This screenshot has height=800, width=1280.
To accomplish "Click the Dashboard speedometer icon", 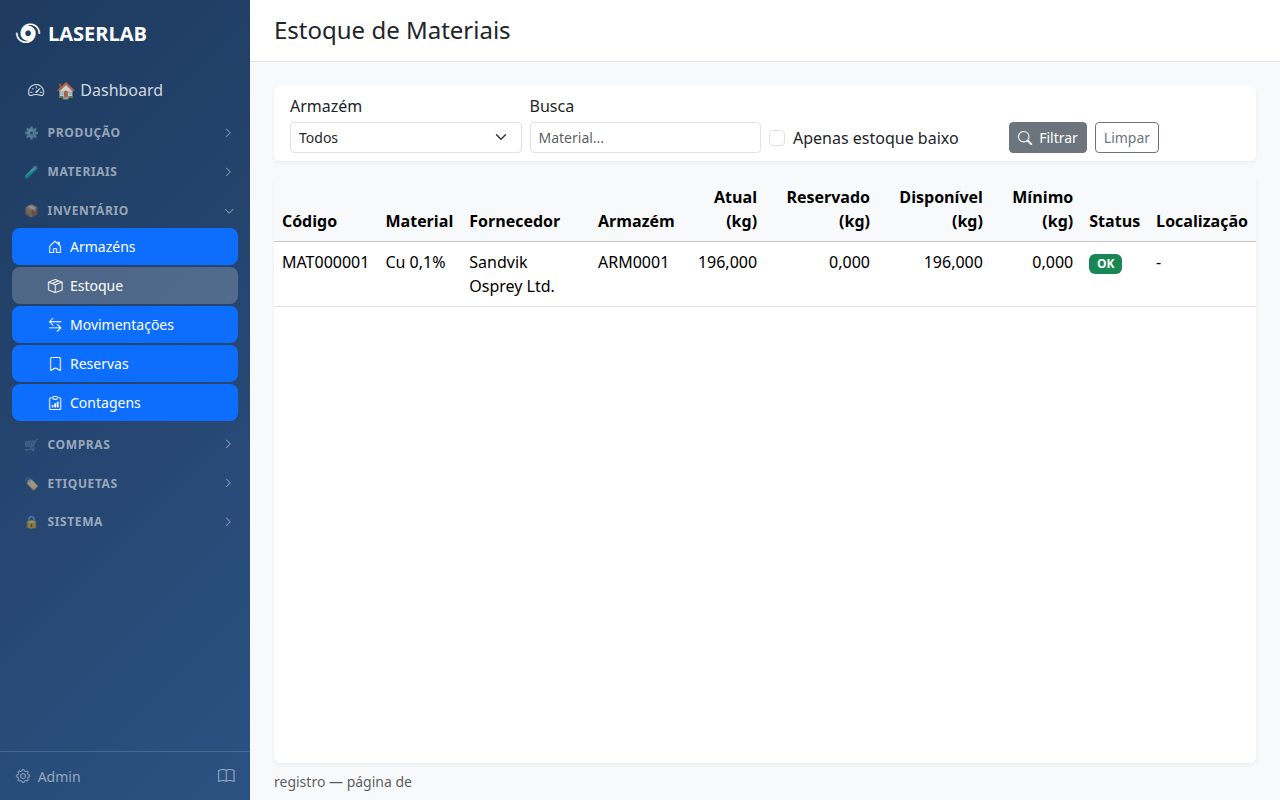I will coord(36,90).
